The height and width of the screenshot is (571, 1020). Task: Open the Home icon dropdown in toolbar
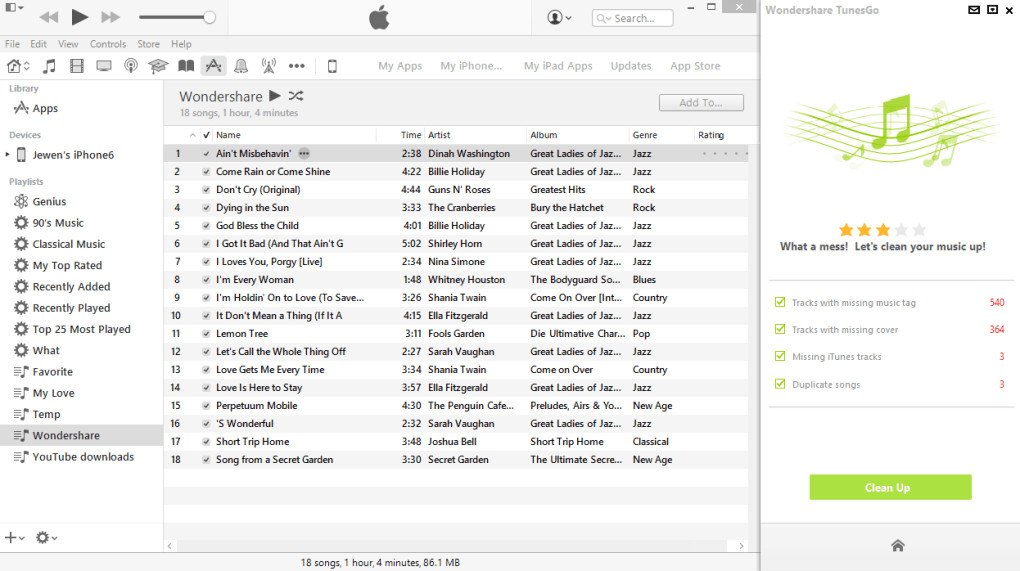[x=18, y=66]
